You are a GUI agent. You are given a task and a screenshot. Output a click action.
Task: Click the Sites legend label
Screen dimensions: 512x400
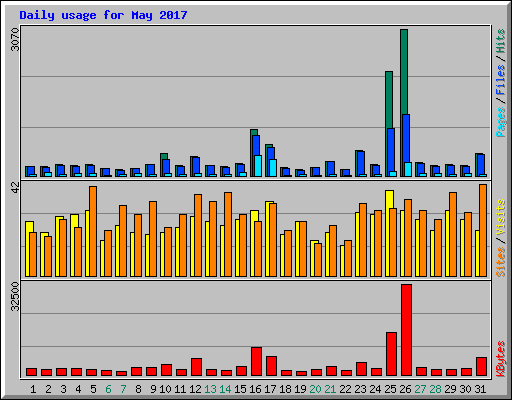click(x=500, y=262)
